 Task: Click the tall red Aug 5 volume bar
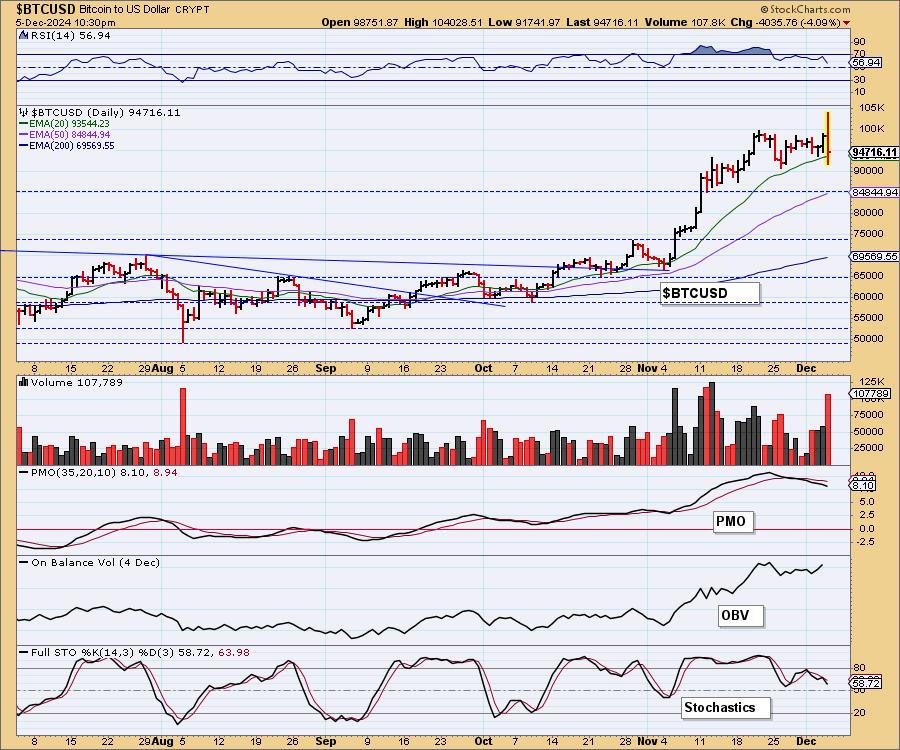pos(183,426)
